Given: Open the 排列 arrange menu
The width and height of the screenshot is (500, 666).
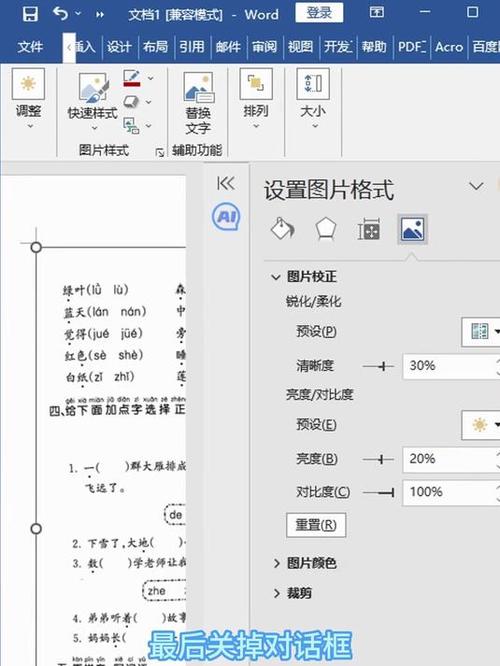Looking at the screenshot, I should pos(256,99).
